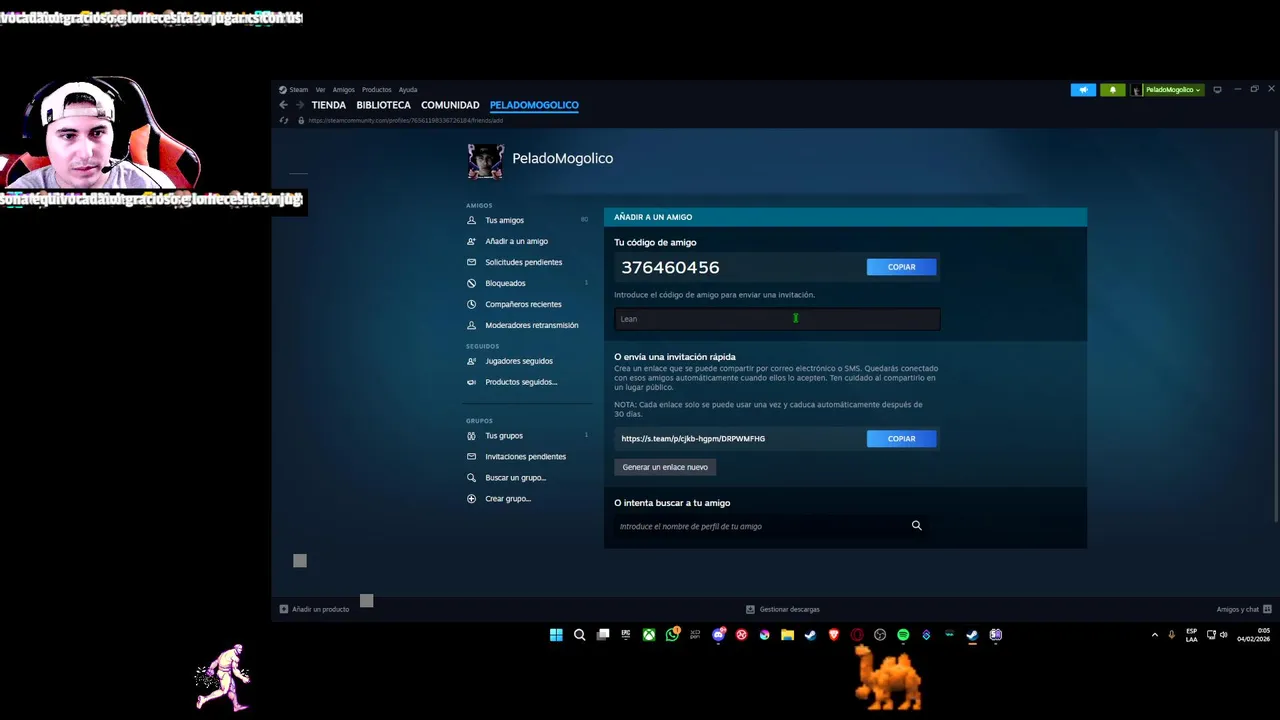Open the Amigos menu

coord(344,90)
